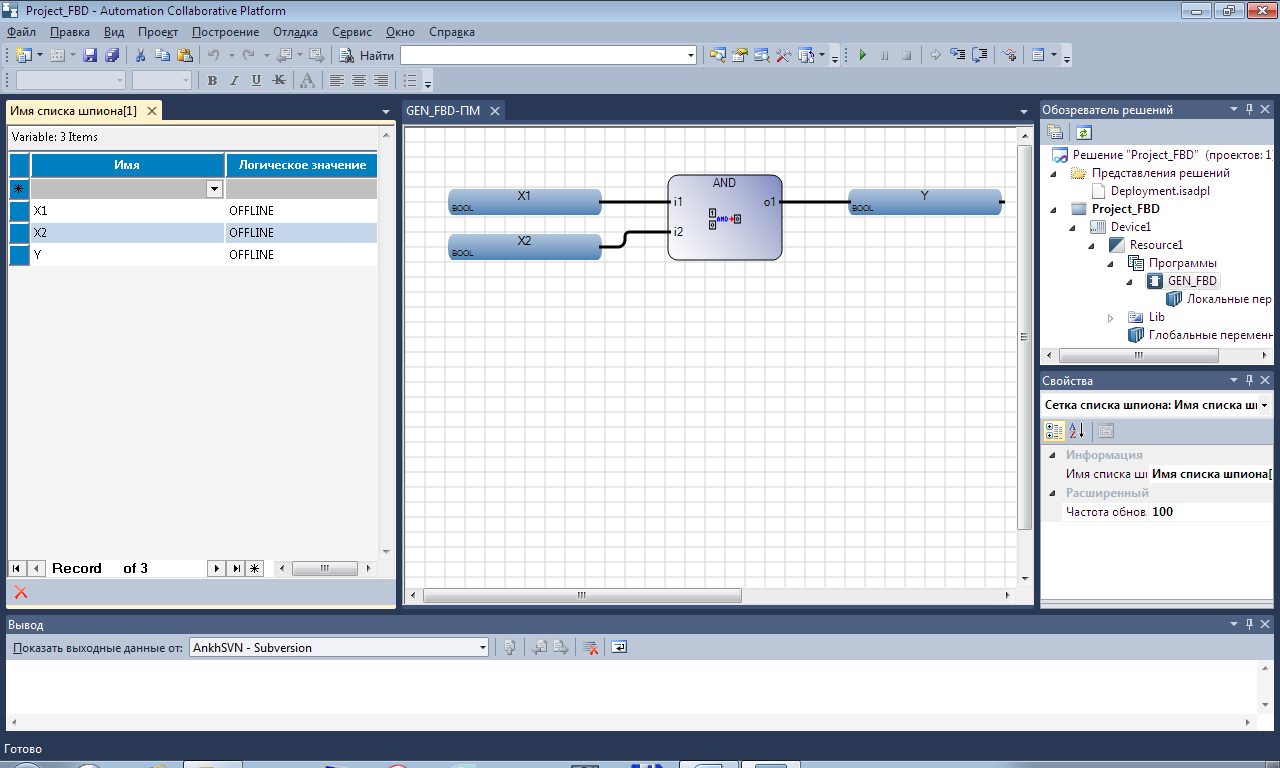Screen dimensions: 1280x768
Task: Click the Save icon in toolbar
Action: (x=90, y=56)
